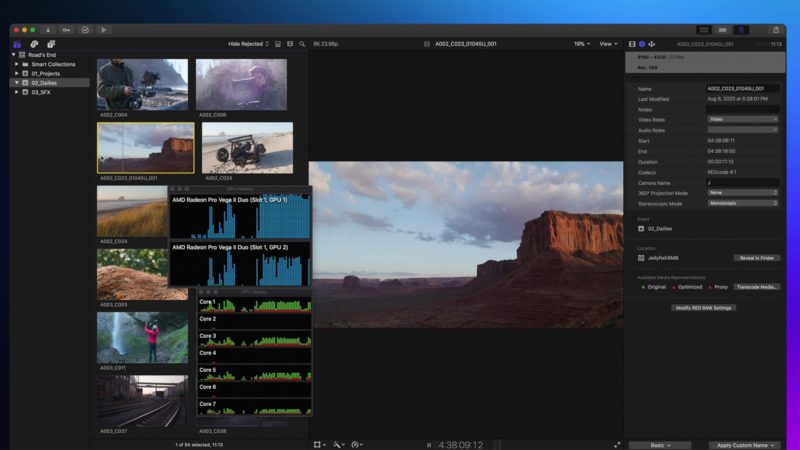
Task: Show the Libraries sidebar icon
Action: [x=17, y=44]
